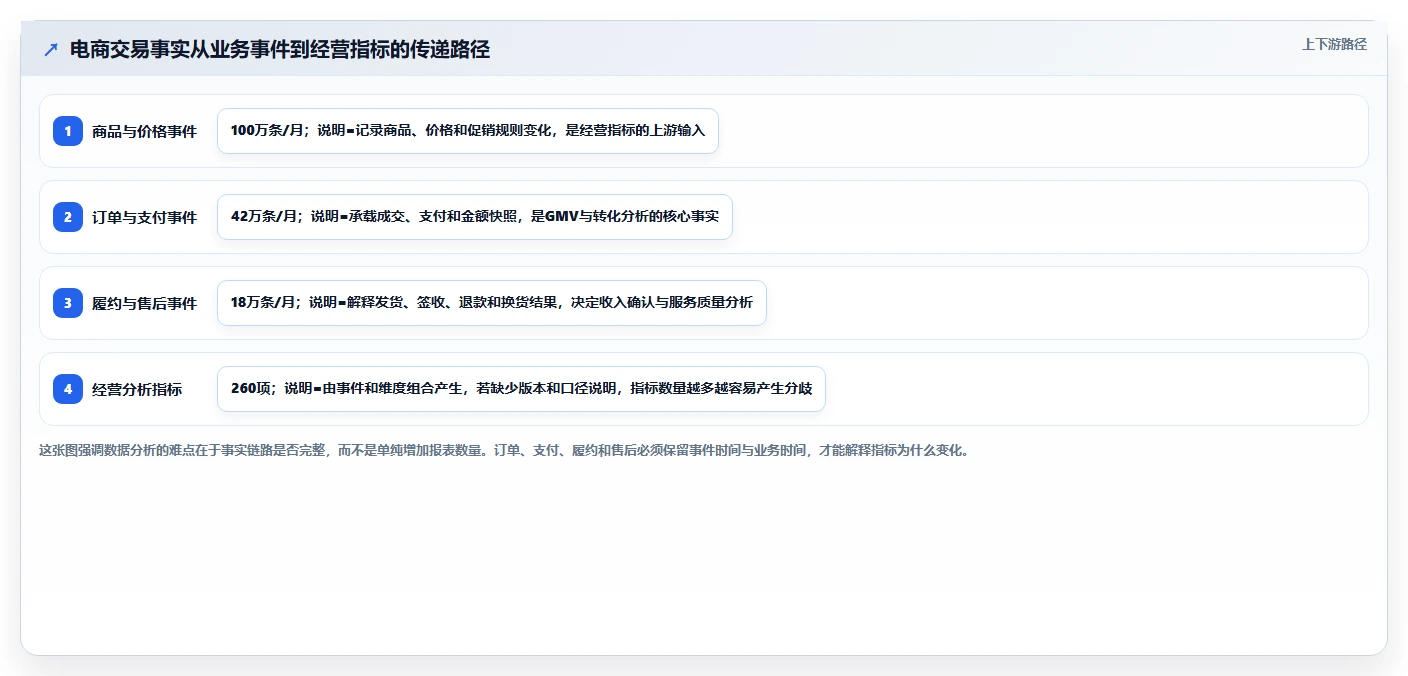Click the 订单与支付事件 label
Screen dimensions: 1408x676
(144, 217)
